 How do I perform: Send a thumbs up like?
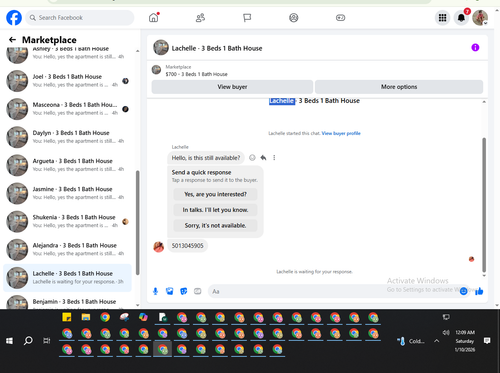pyautogui.click(x=479, y=291)
